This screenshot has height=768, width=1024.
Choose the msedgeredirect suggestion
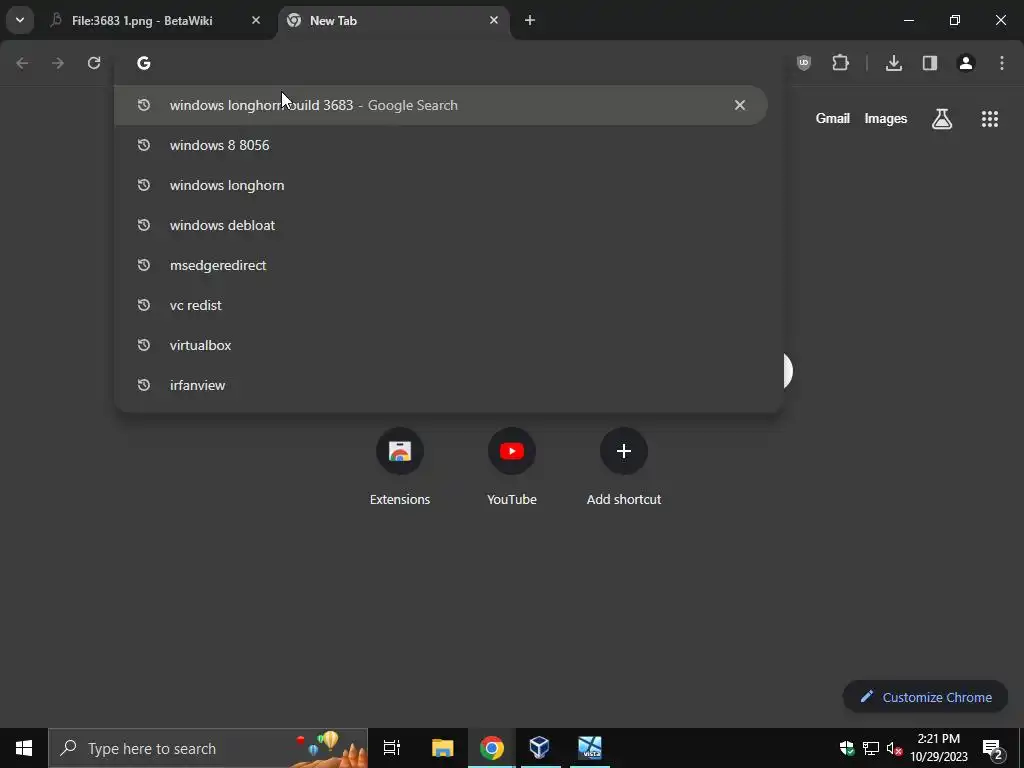pyautogui.click(x=449, y=265)
